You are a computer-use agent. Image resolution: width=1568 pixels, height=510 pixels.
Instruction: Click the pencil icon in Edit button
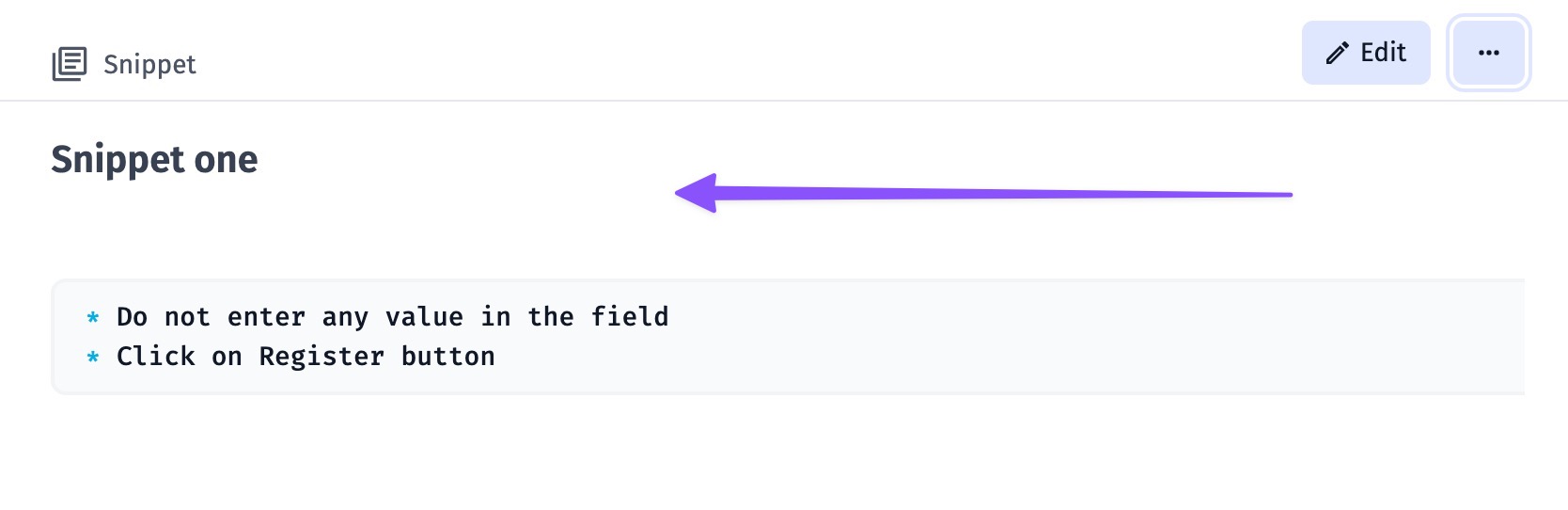[1337, 53]
